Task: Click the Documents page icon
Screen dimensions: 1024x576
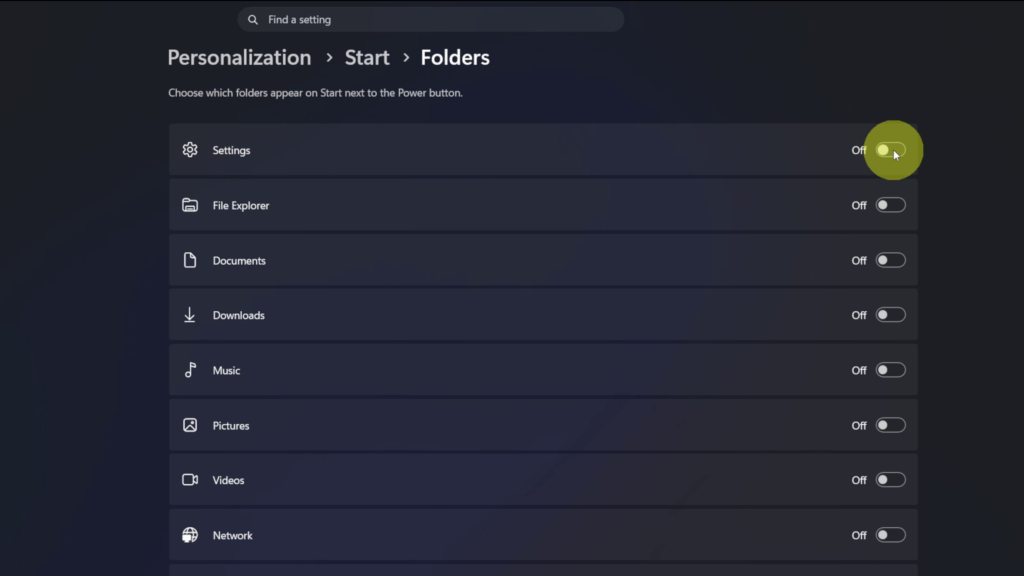Action: [190, 260]
